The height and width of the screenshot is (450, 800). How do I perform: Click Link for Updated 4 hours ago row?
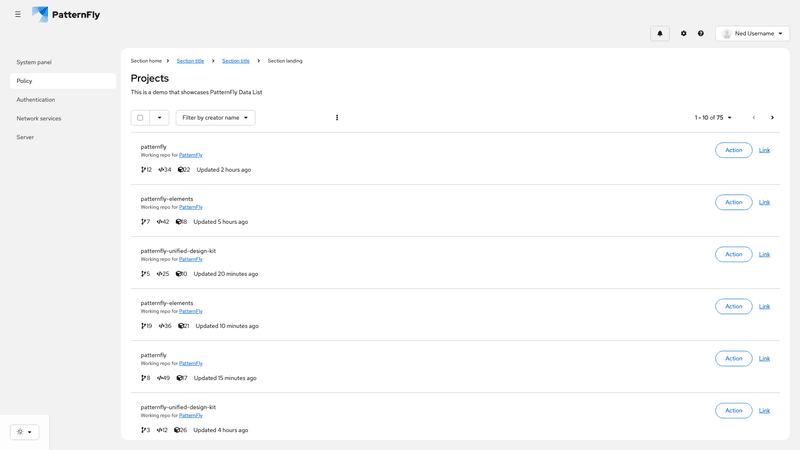coord(764,410)
